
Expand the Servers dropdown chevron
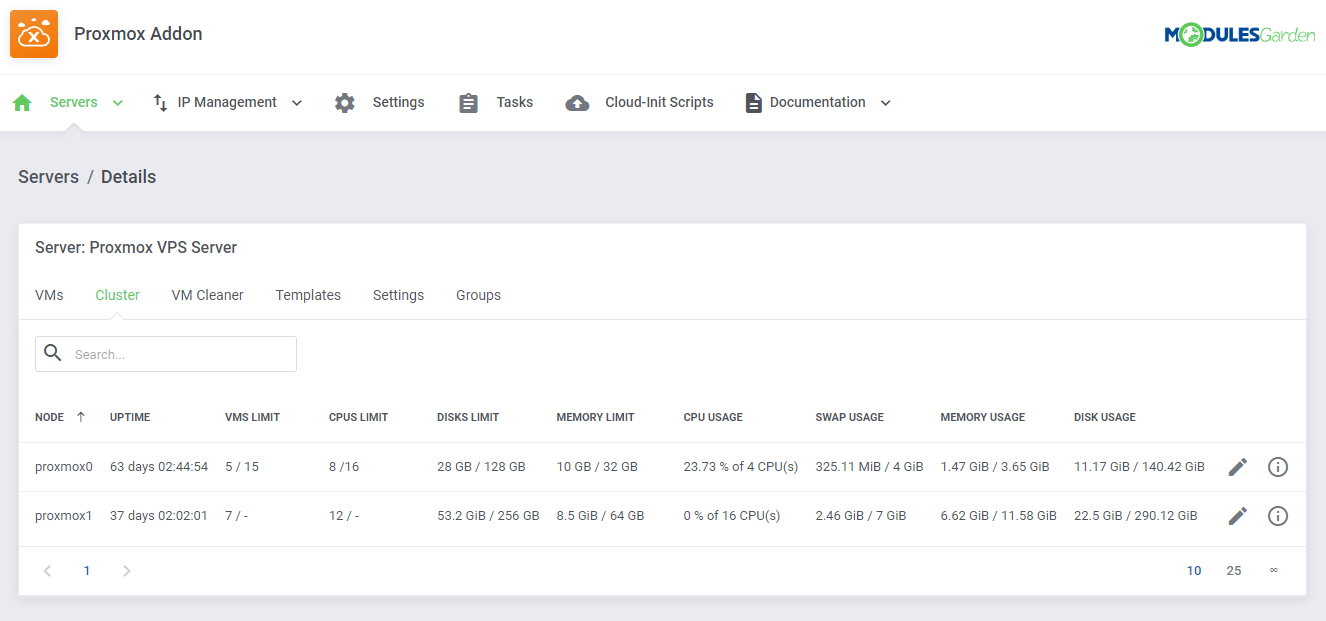click(118, 103)
